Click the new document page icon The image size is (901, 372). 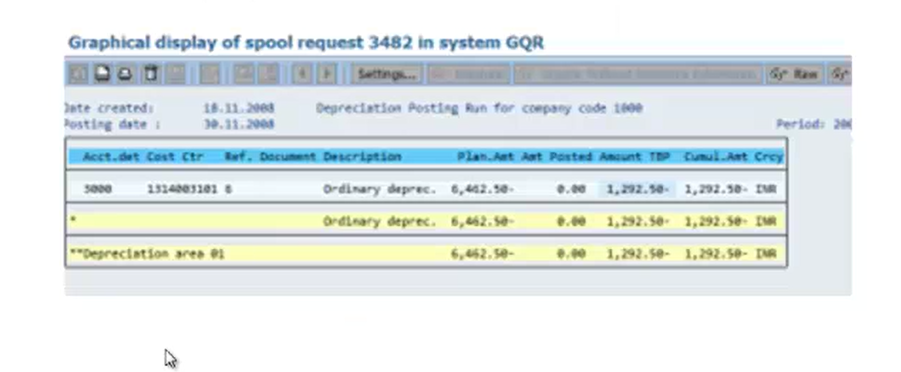pyautogui.click(x=102, y=74)
